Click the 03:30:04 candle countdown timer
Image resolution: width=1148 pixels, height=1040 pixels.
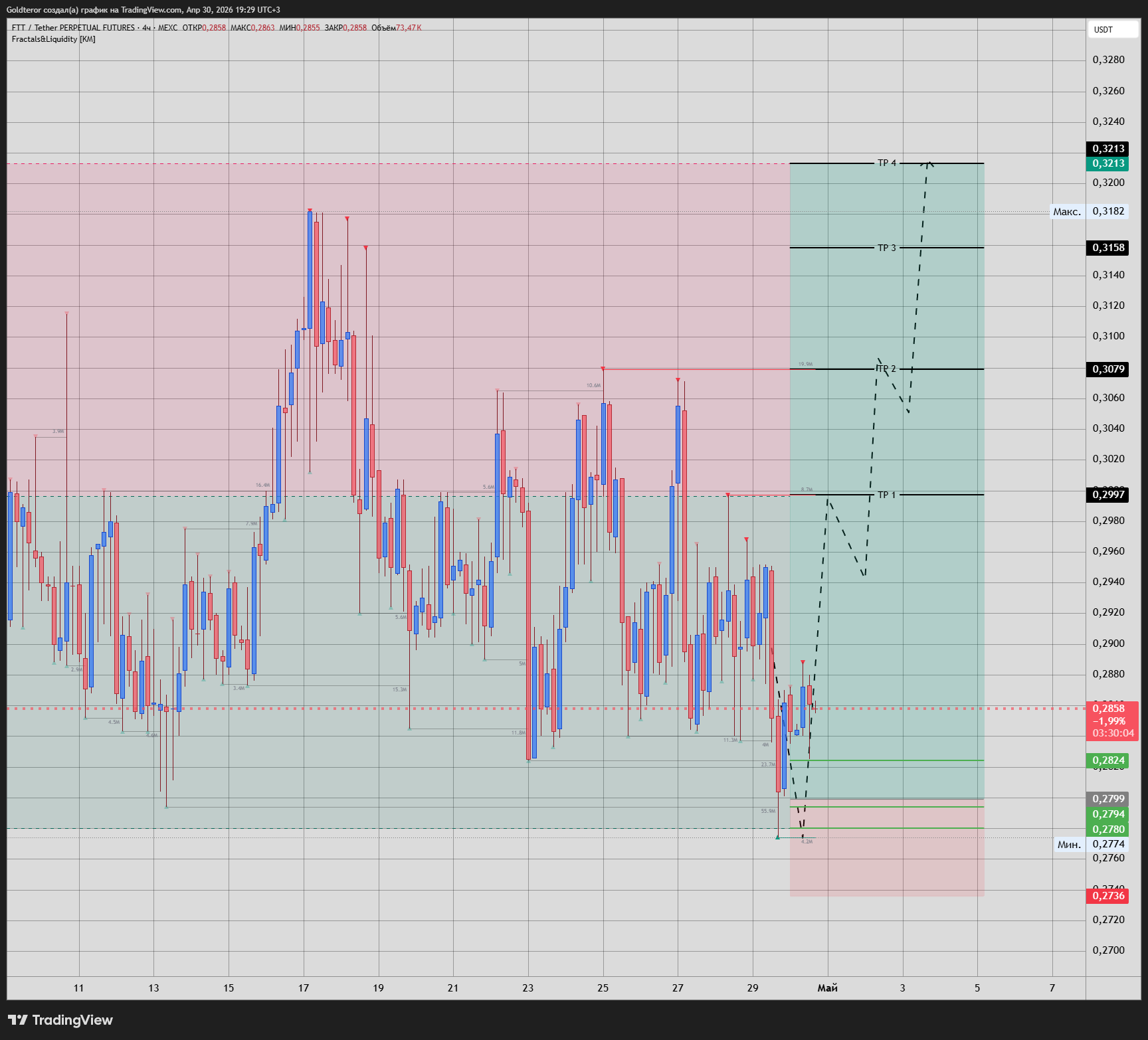[x=1113, y=733]
